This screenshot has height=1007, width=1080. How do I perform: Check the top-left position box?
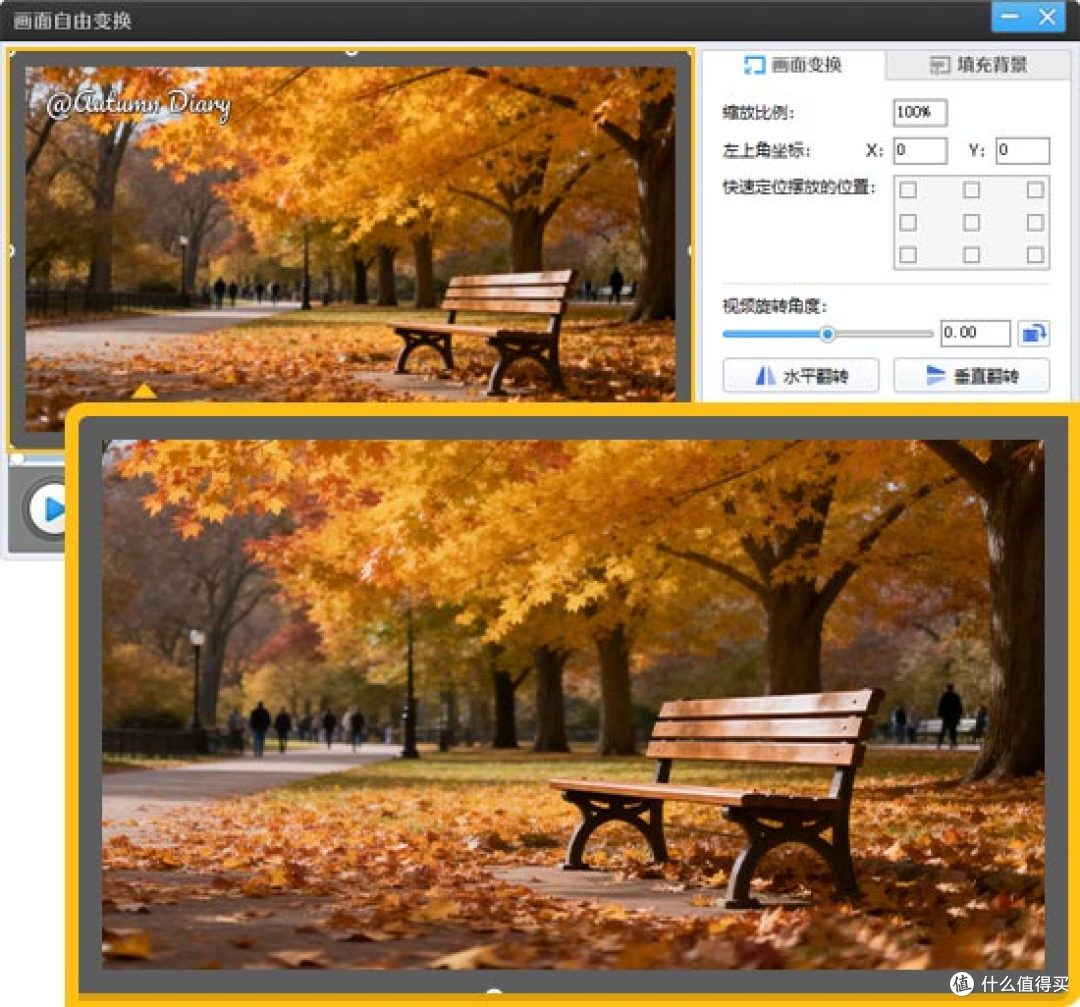[x=908, y=190]
